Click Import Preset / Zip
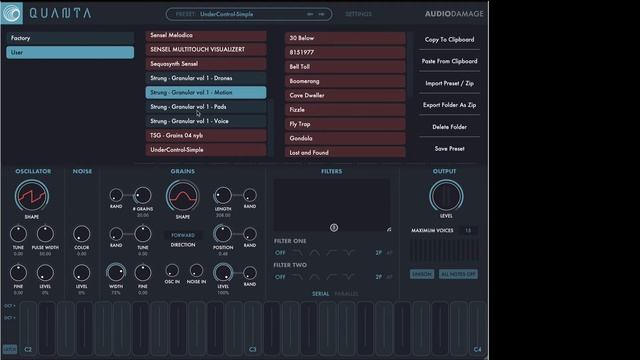640x360 pixels. pos(449,83)
